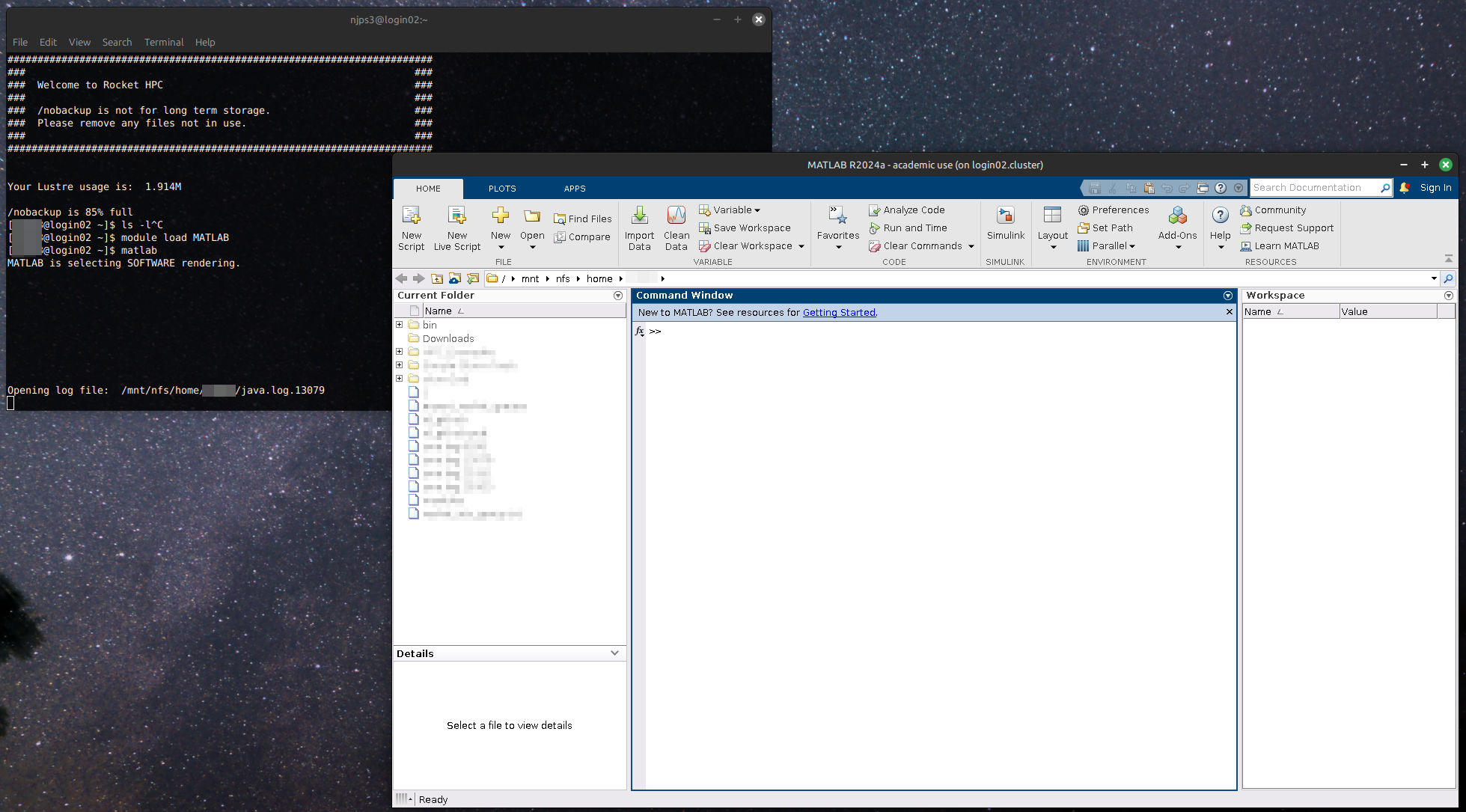
Task: Click the Sign In button
Action: pos(1435,188)
